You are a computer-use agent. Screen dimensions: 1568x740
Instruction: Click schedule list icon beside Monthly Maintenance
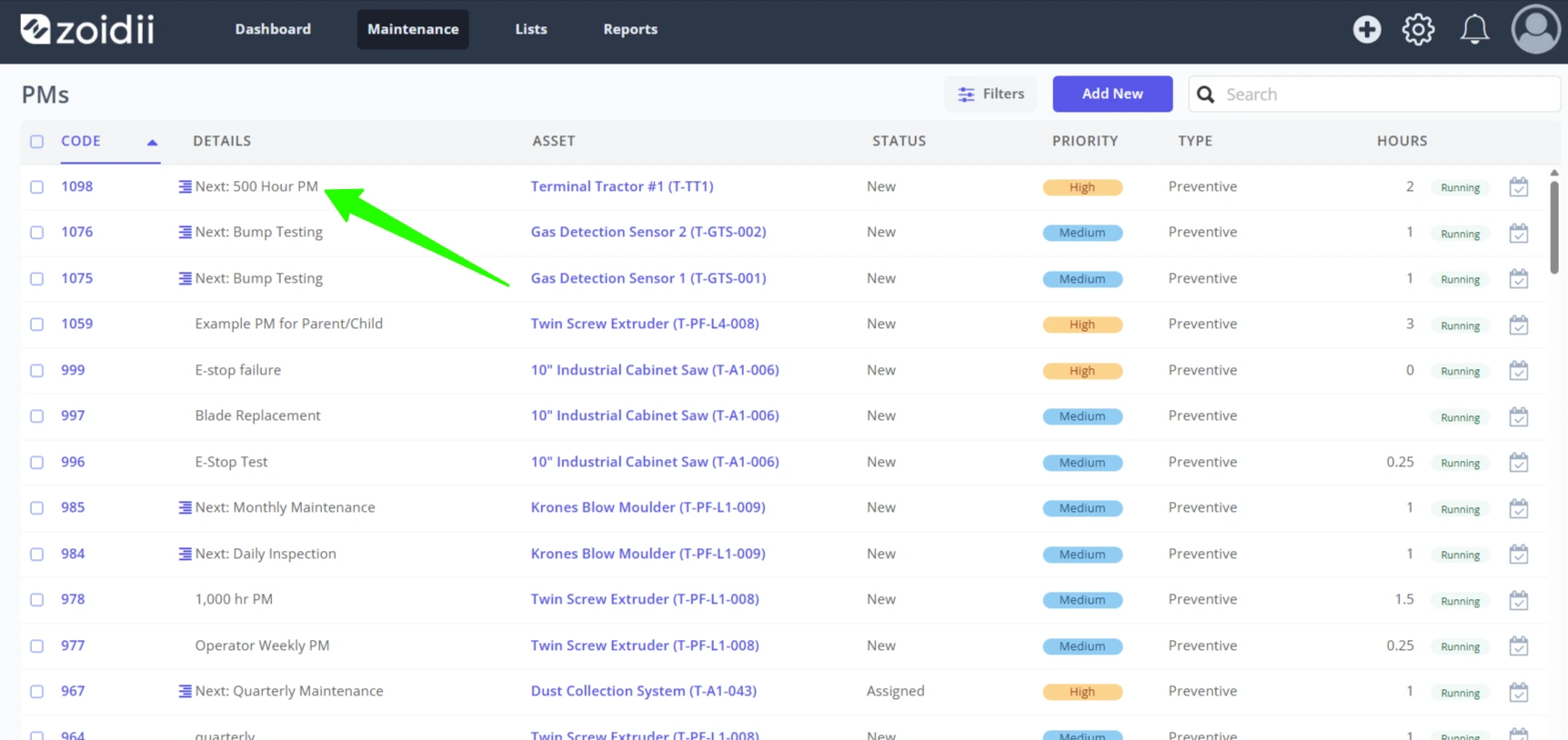[x=185, y=507]
